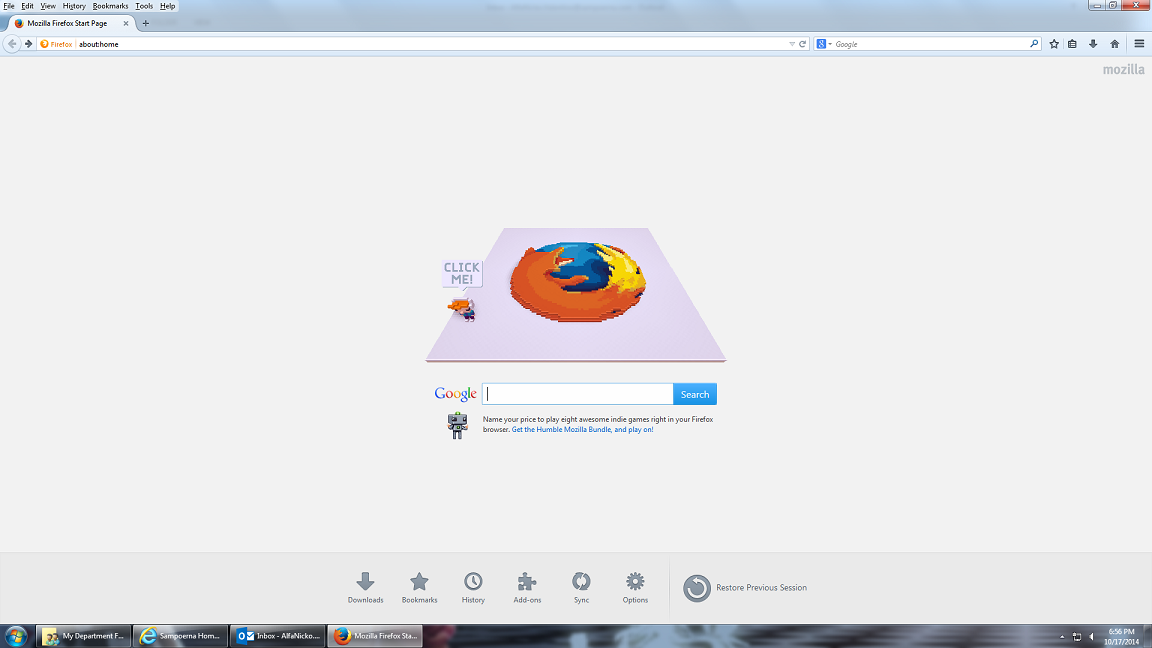The width and height of the screenshot is (1152, 648).
Task: Show hidden tray icons arrow
Action: click(x=1062, y=637)
